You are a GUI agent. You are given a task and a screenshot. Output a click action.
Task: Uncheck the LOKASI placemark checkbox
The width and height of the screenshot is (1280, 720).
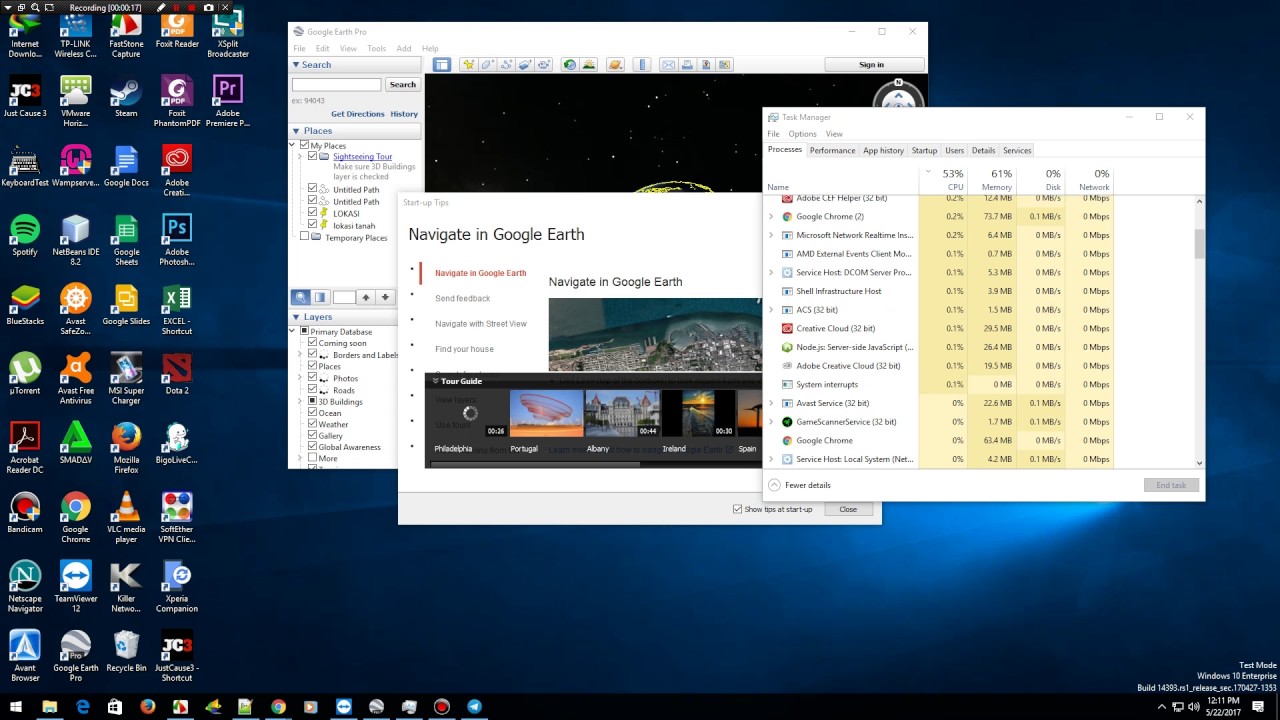[x=313, y=213]
